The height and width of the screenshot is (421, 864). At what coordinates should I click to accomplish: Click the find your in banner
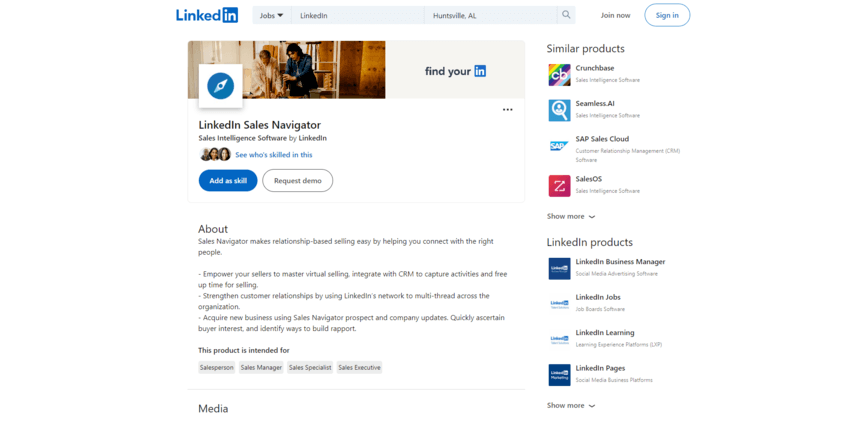(x=455, y=71)
